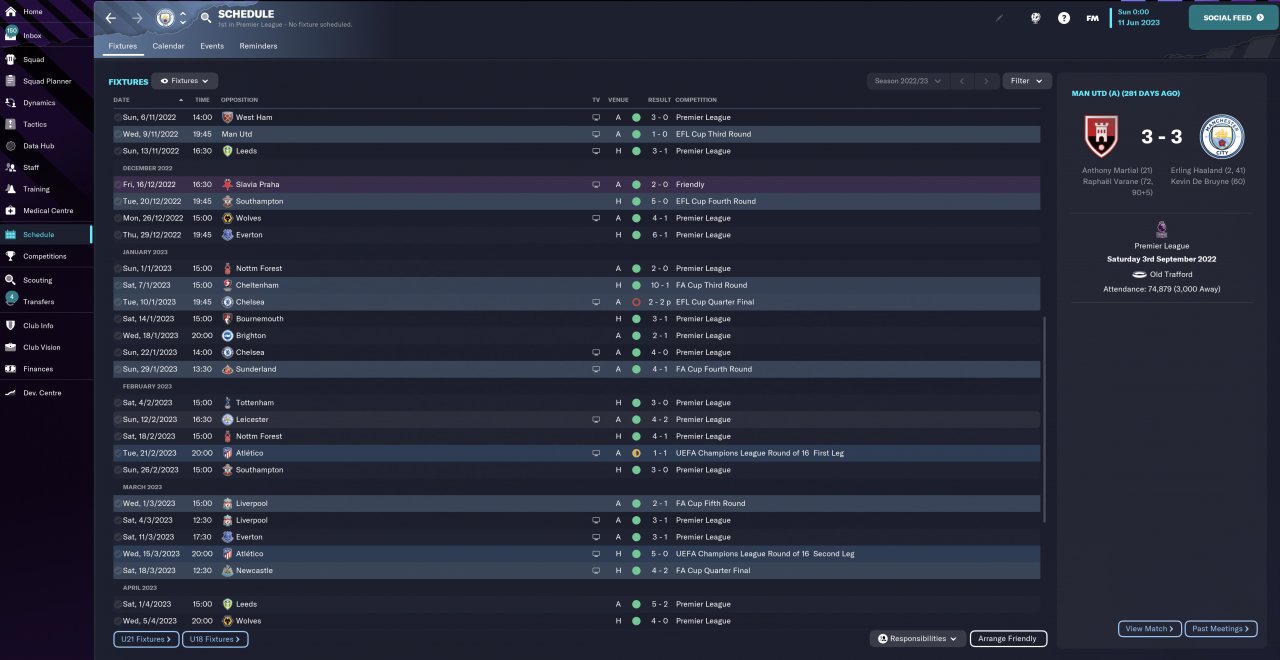Screen dimensions: 1280x660
Task: Toggle the circle on Slavia Praha row
Action: [x=117, y=184]
